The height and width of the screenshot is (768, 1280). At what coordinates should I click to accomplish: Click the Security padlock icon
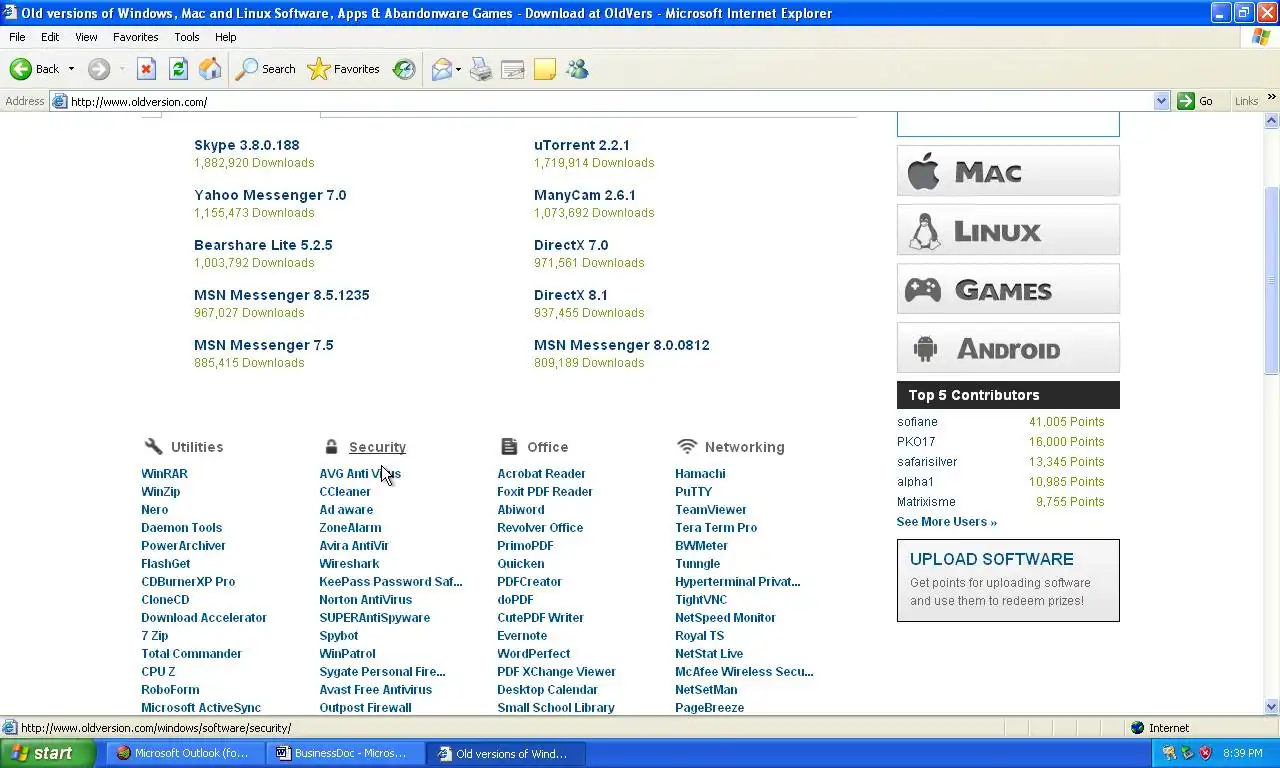(331, 447)
